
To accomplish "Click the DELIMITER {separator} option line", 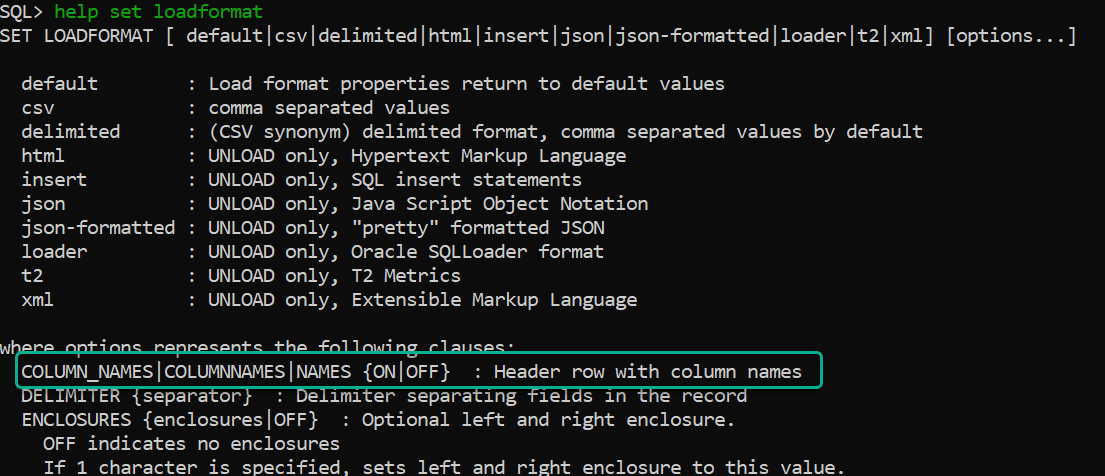I will pos(384,396).
